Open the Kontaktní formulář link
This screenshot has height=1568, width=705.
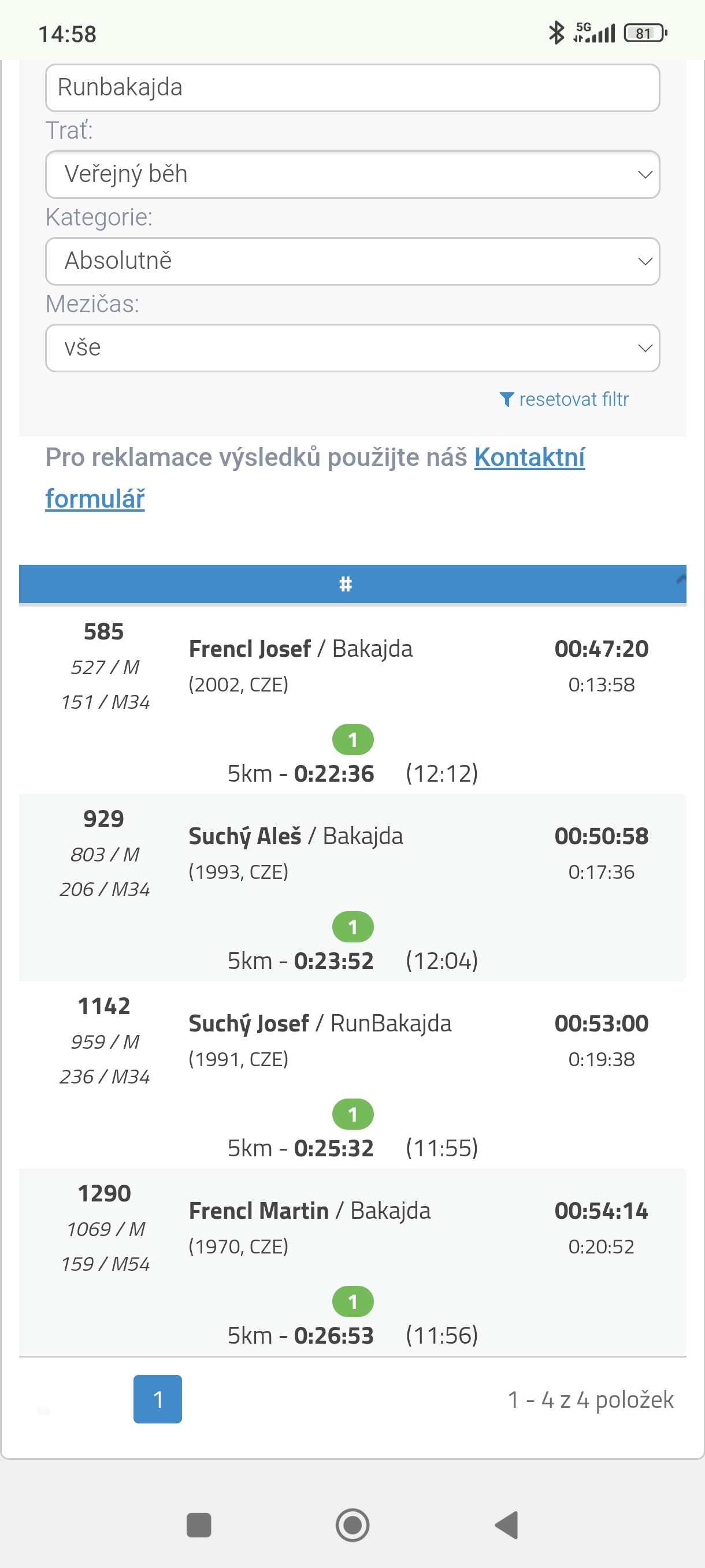(529, 458)
